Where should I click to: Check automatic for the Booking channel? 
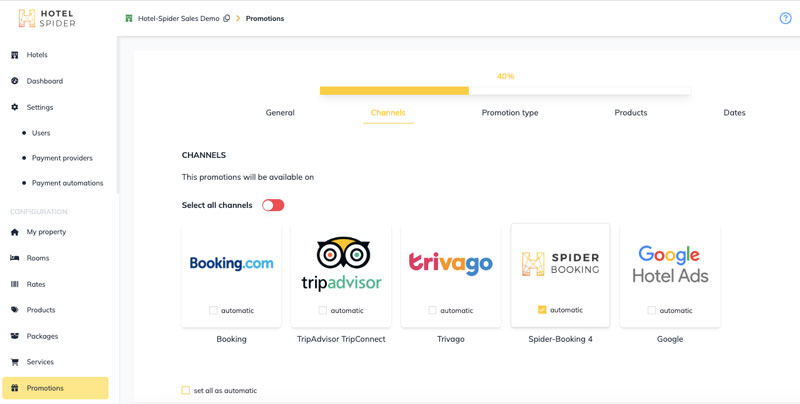213,310
